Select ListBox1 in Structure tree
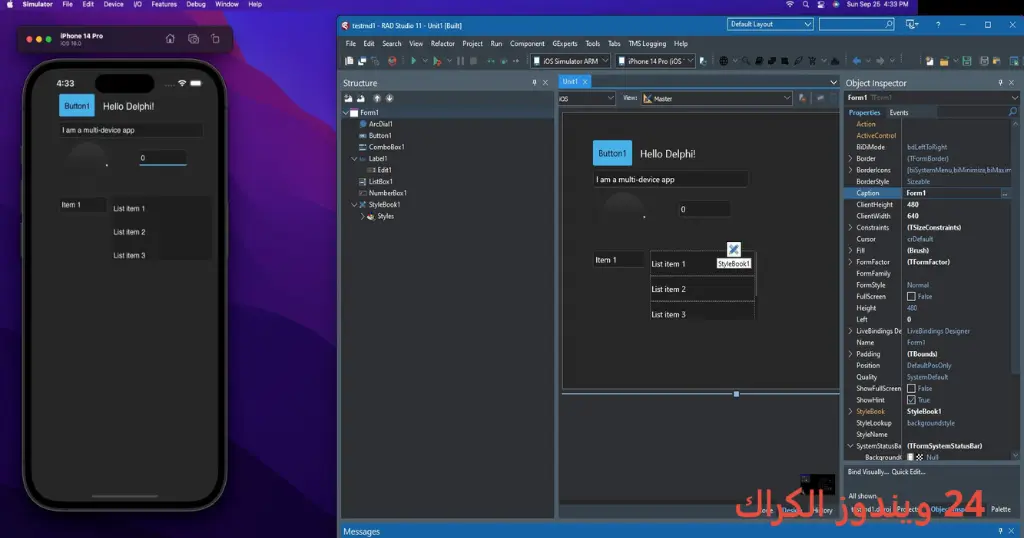 (380, 182)
